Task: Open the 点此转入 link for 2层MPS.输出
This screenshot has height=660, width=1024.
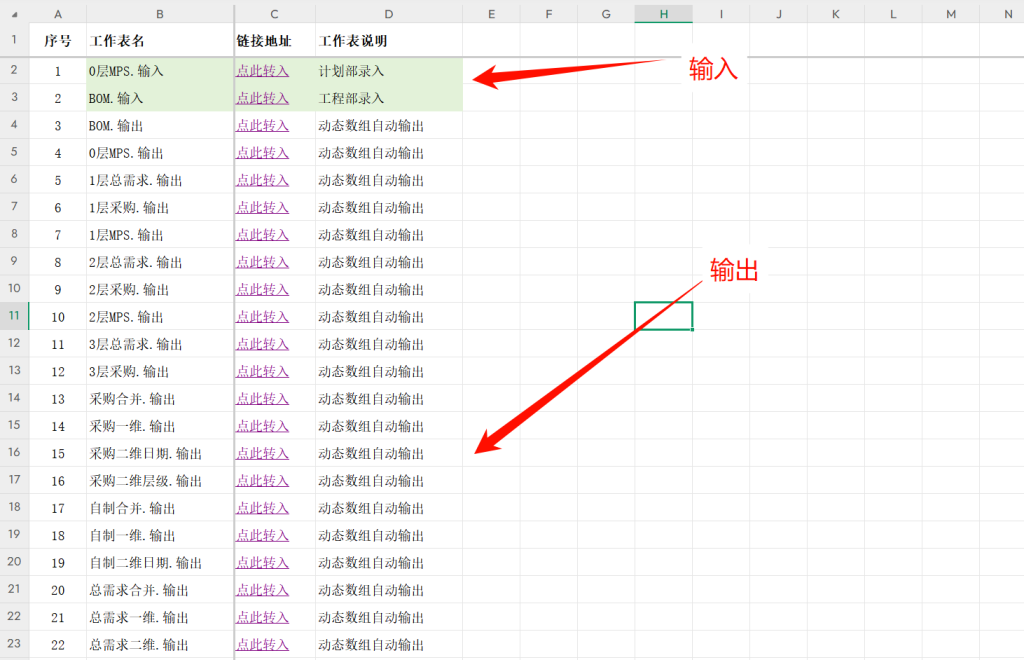Action: 262,317
